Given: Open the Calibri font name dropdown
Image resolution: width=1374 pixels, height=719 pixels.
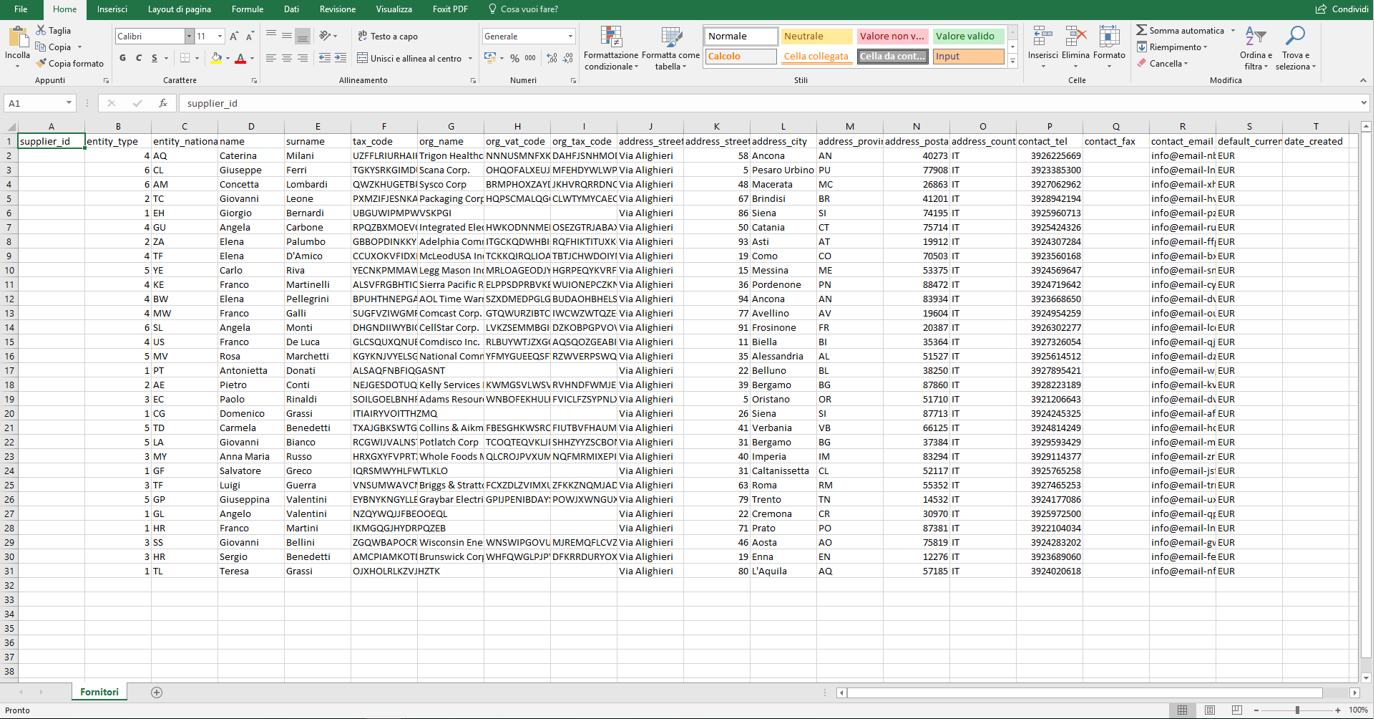Looking at the screenshot, I should [188, 36].
